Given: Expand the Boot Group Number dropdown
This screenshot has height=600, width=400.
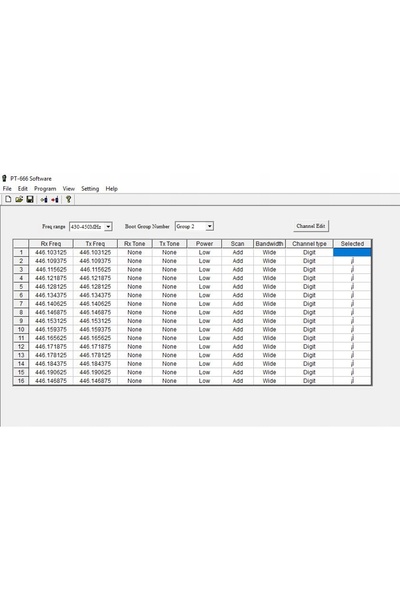Looking at the screenshot, I should click(209, 226).
